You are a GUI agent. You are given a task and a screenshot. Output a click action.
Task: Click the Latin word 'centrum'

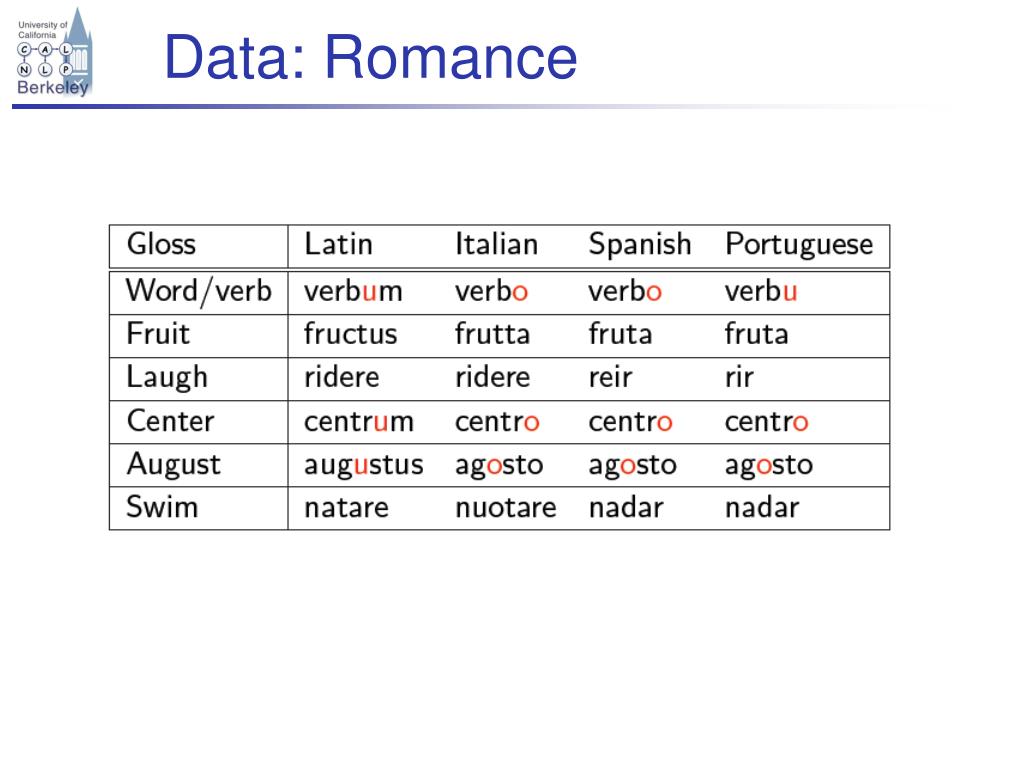coord(359,421)
